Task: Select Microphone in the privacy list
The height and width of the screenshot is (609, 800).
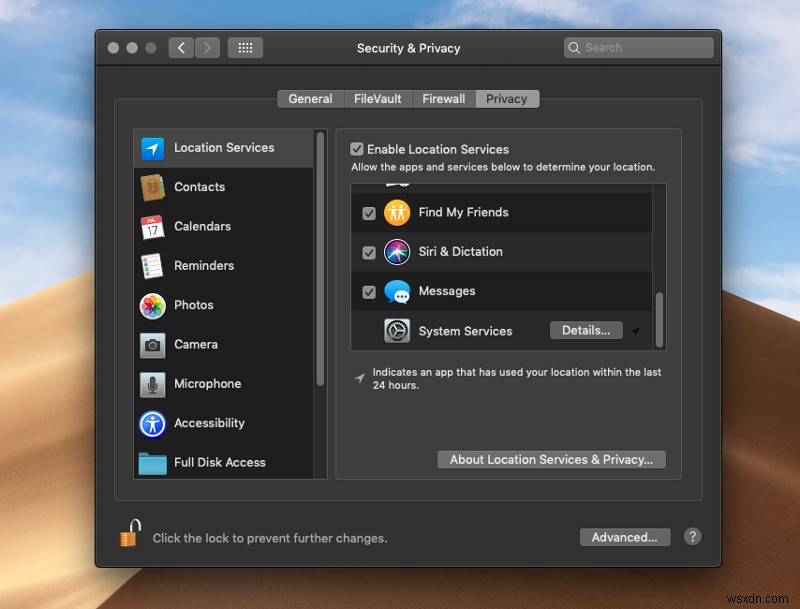Action: pos(207,384)
